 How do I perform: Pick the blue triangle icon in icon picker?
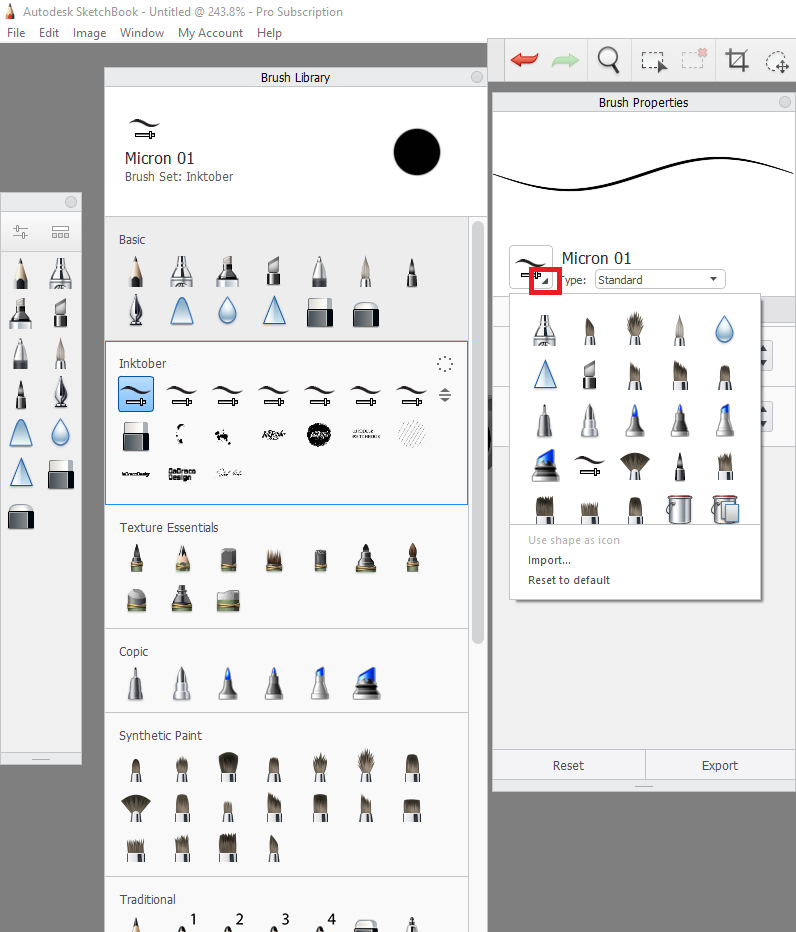(x=545, y=374)
